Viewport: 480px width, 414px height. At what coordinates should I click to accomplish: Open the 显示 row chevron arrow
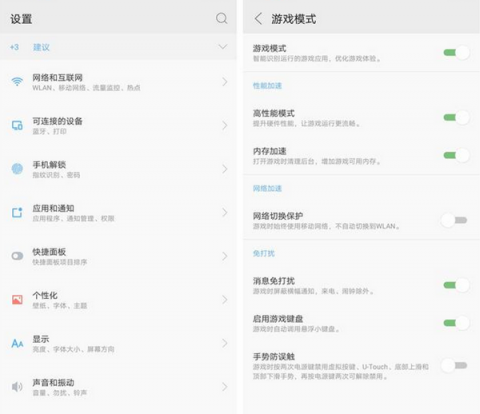pyautogui.click(x=225, y=343)
